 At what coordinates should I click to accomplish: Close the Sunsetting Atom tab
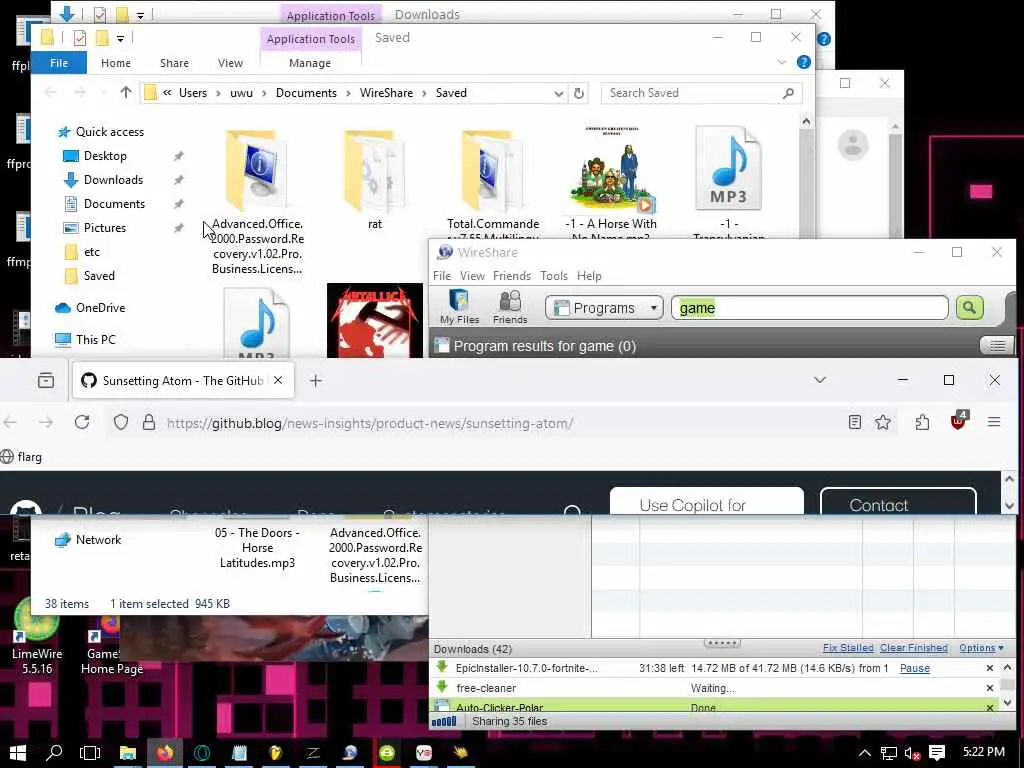coord(278,380)
